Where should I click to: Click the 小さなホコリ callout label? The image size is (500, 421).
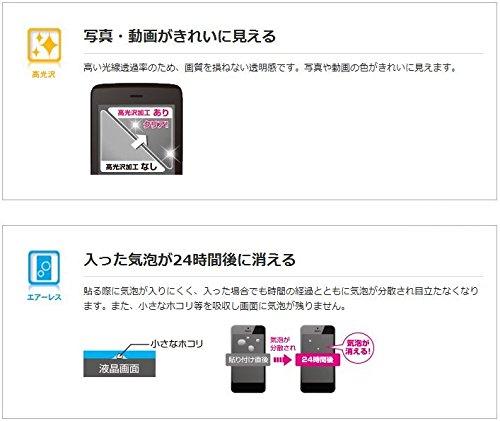point(176,344)
